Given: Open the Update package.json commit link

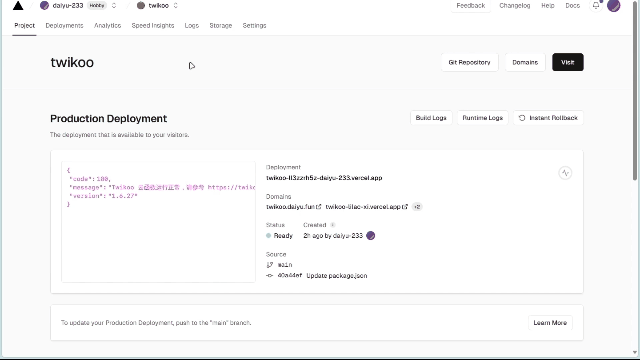Looking at the screenshot, I should coord(337,276).
